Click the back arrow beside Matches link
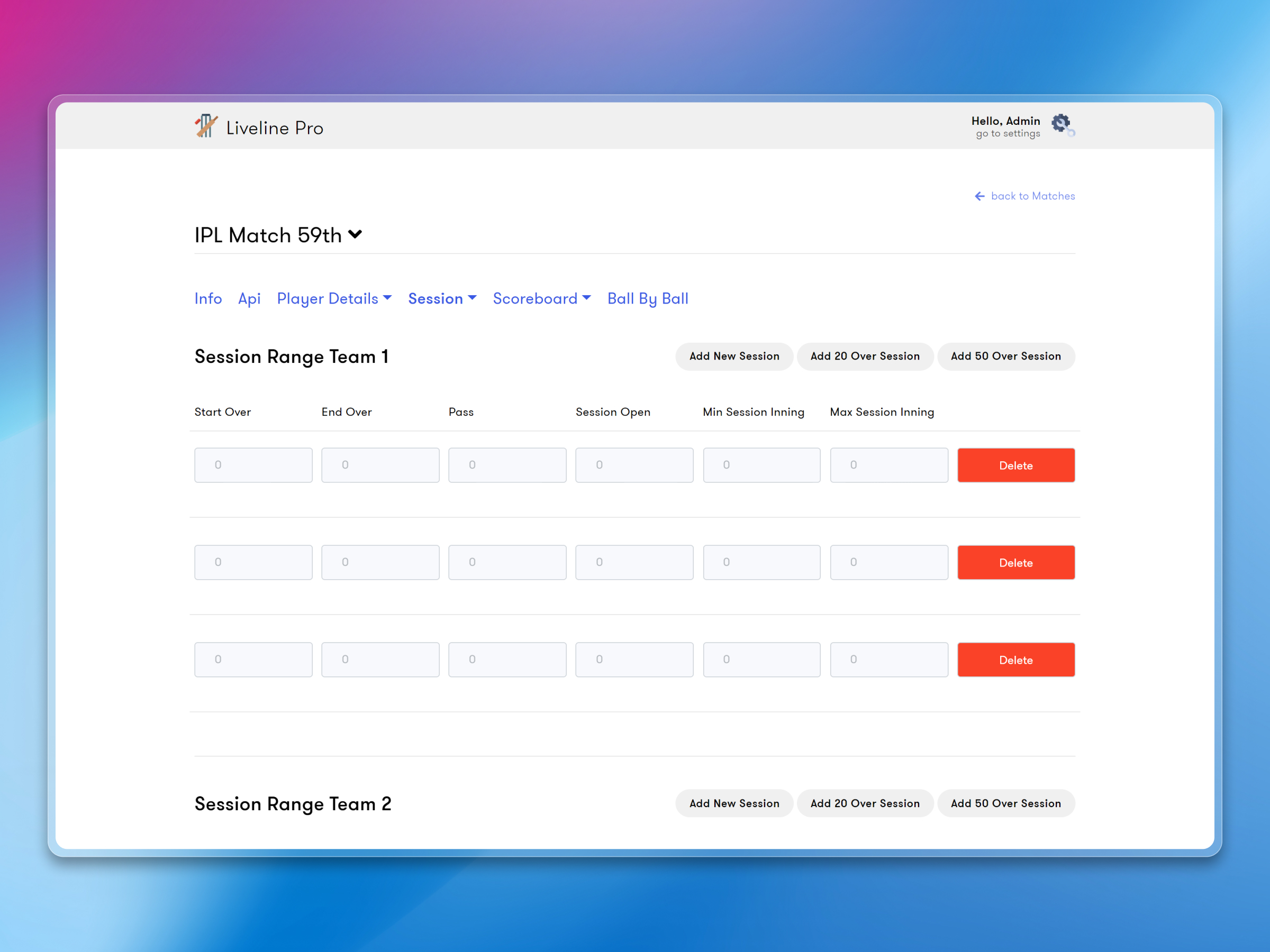The width and height of the screenshot is (1270, 952). coord(979,196)
